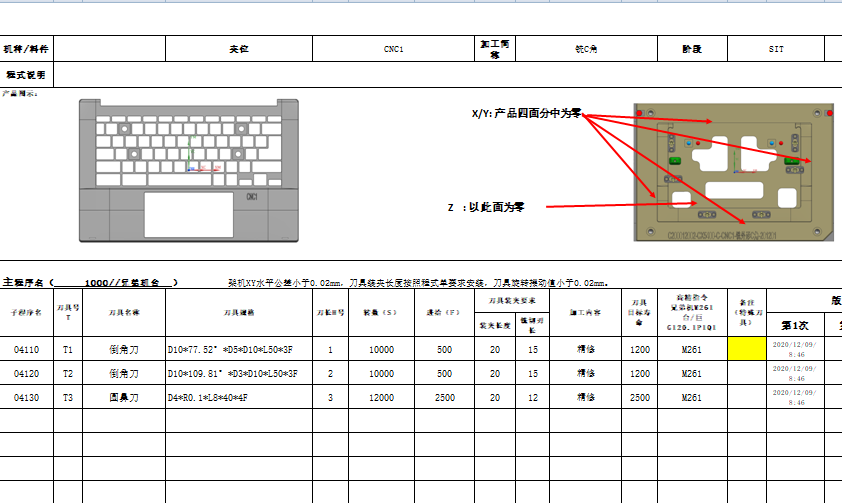Click the spindle speed 12000 cell
This screenshot has width=842, height=503.
[381, 397]
